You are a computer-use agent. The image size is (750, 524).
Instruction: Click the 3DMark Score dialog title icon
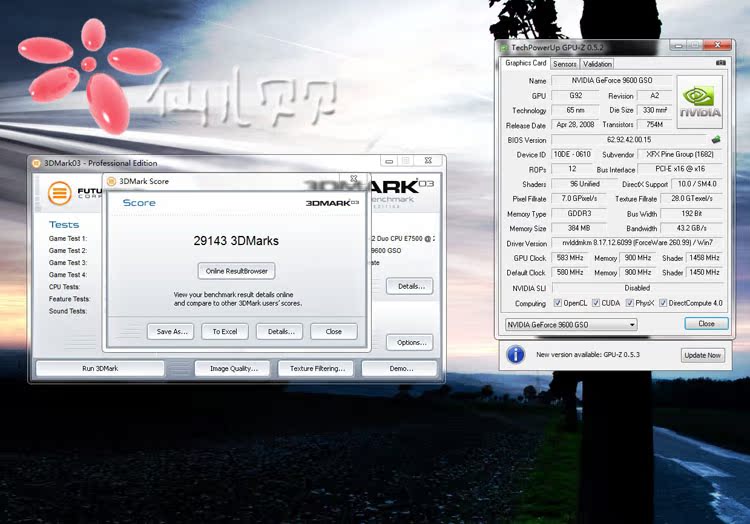[x=112, y=181]
